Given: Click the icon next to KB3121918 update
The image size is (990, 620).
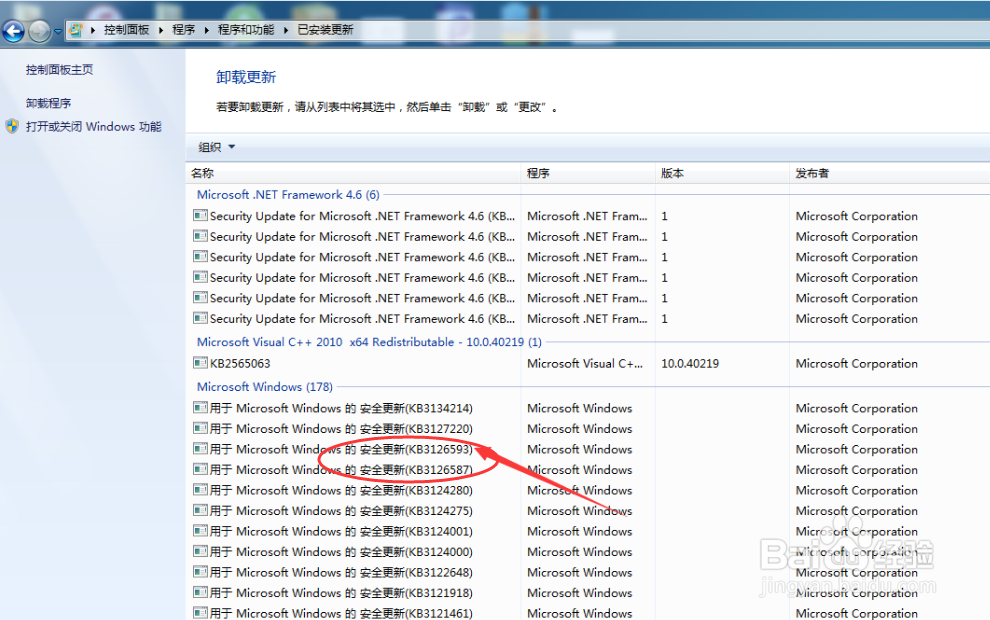Looking at the screenshot, I should point(200,592).
